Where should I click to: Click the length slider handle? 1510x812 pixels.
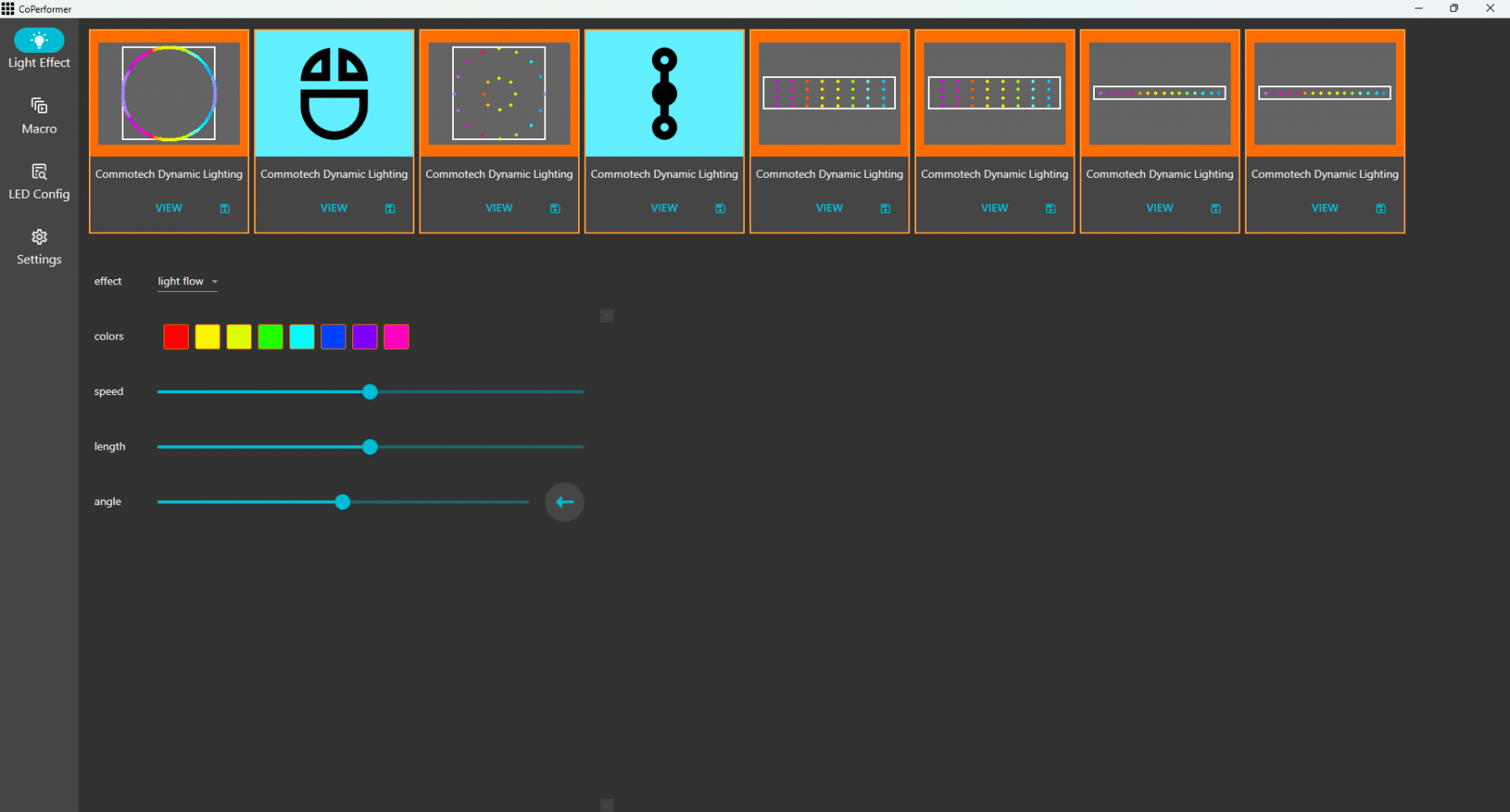point(370,447)
